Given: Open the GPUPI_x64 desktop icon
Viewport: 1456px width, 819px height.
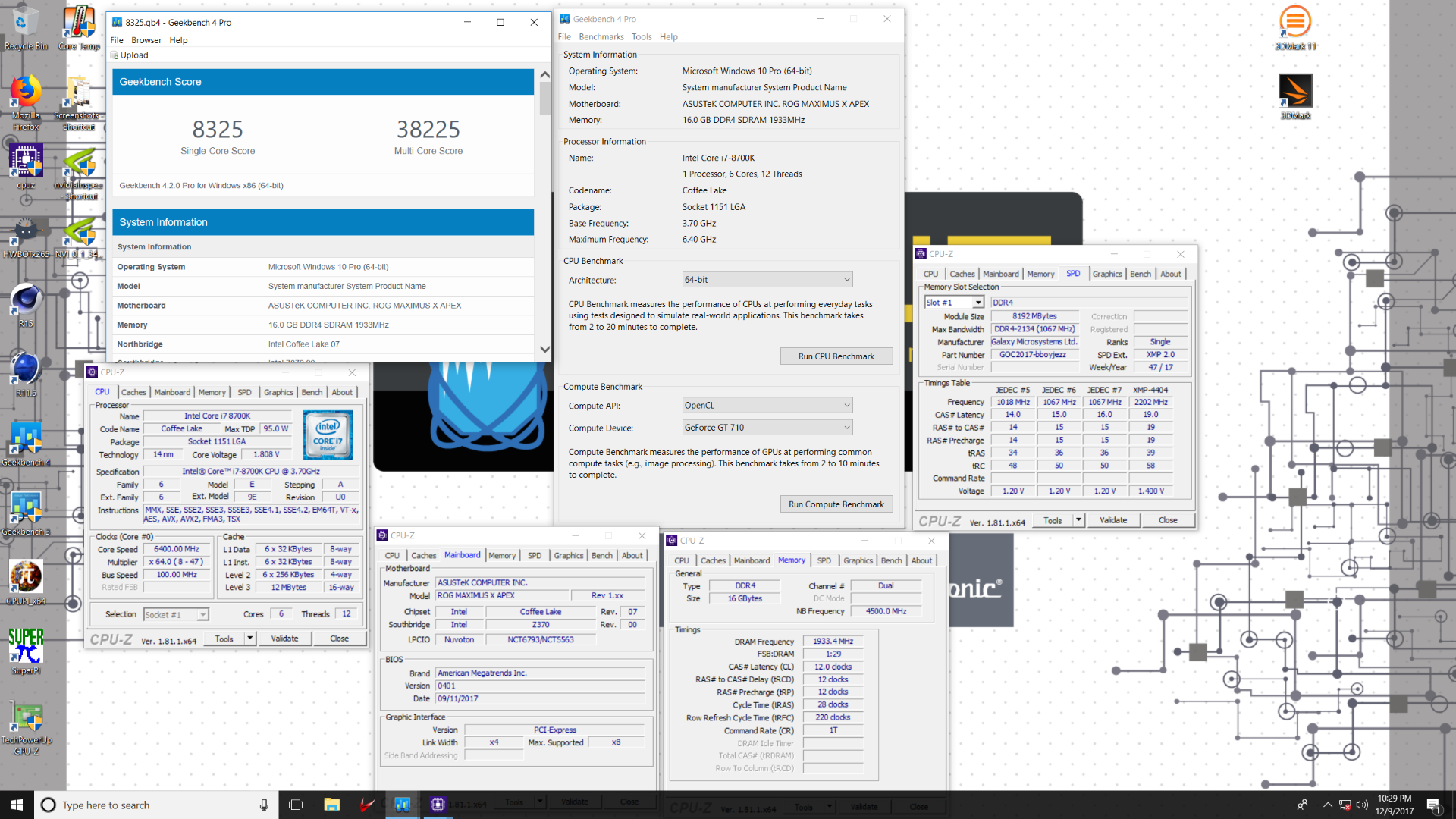Looking at the screenshot, I should (25, 582).
